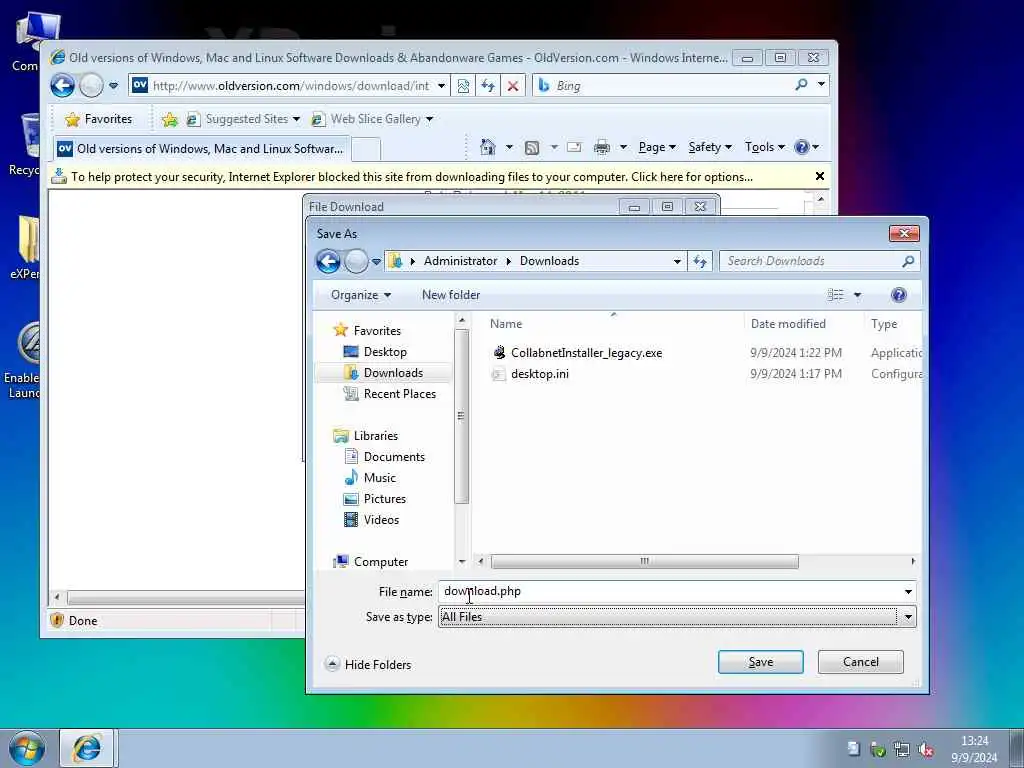Open the Web Slice Gallery dropdown
This screenshot has width=1024, height=768.
coord(430,120)
